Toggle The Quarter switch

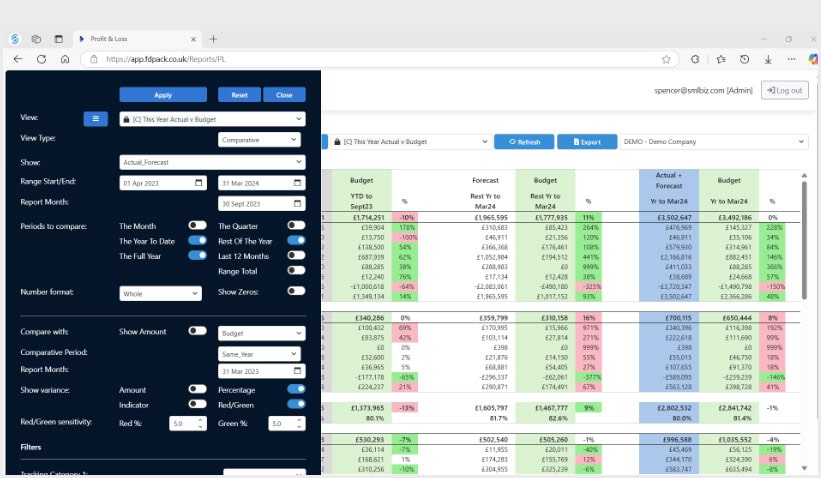[296, 225]
